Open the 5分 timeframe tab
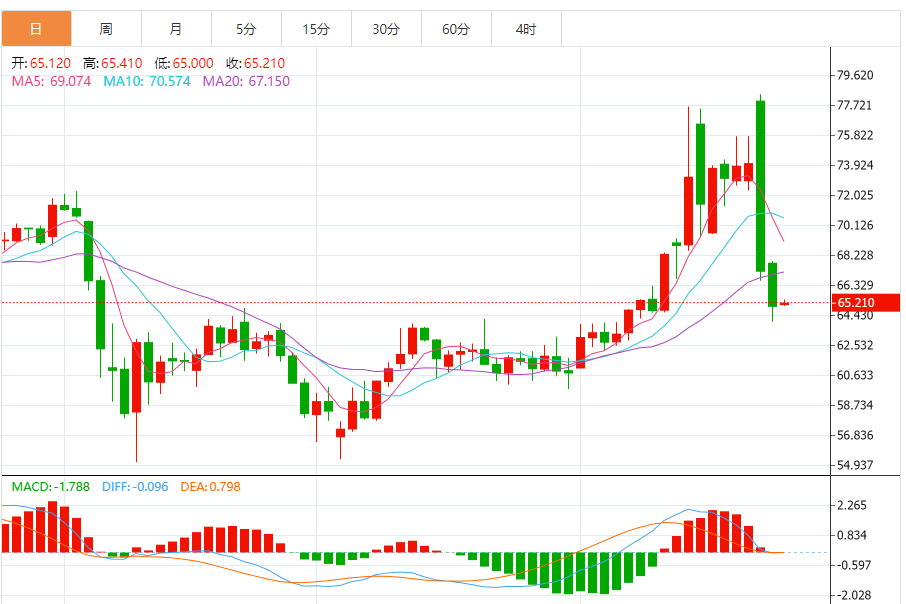Screen dimensions: 906x604 pos(246,29)
